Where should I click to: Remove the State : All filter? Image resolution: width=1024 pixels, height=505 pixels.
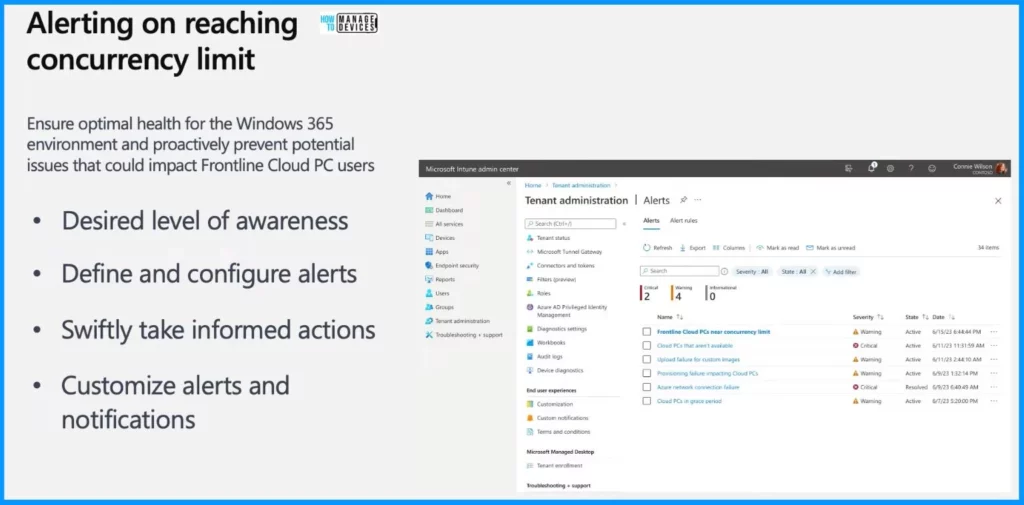pos(813,272)
